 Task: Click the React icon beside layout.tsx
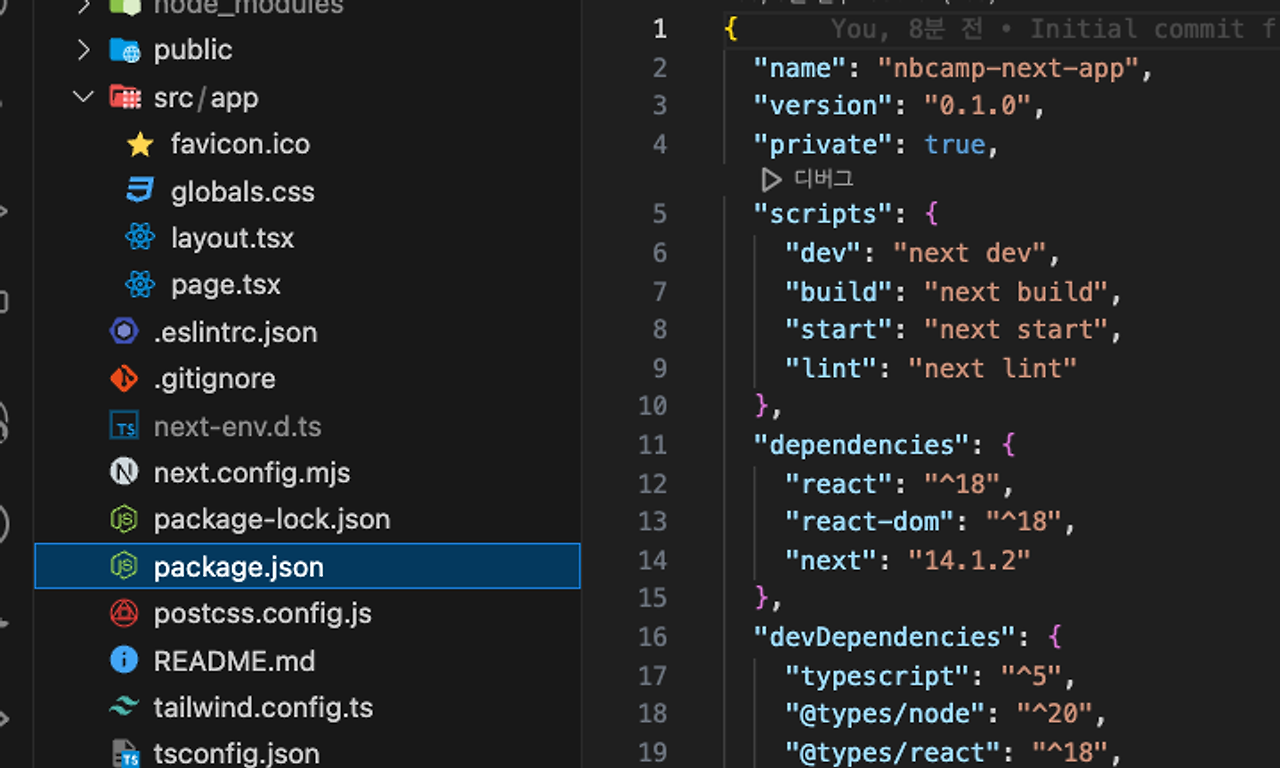pyautogui.click(x=140, y=237)
